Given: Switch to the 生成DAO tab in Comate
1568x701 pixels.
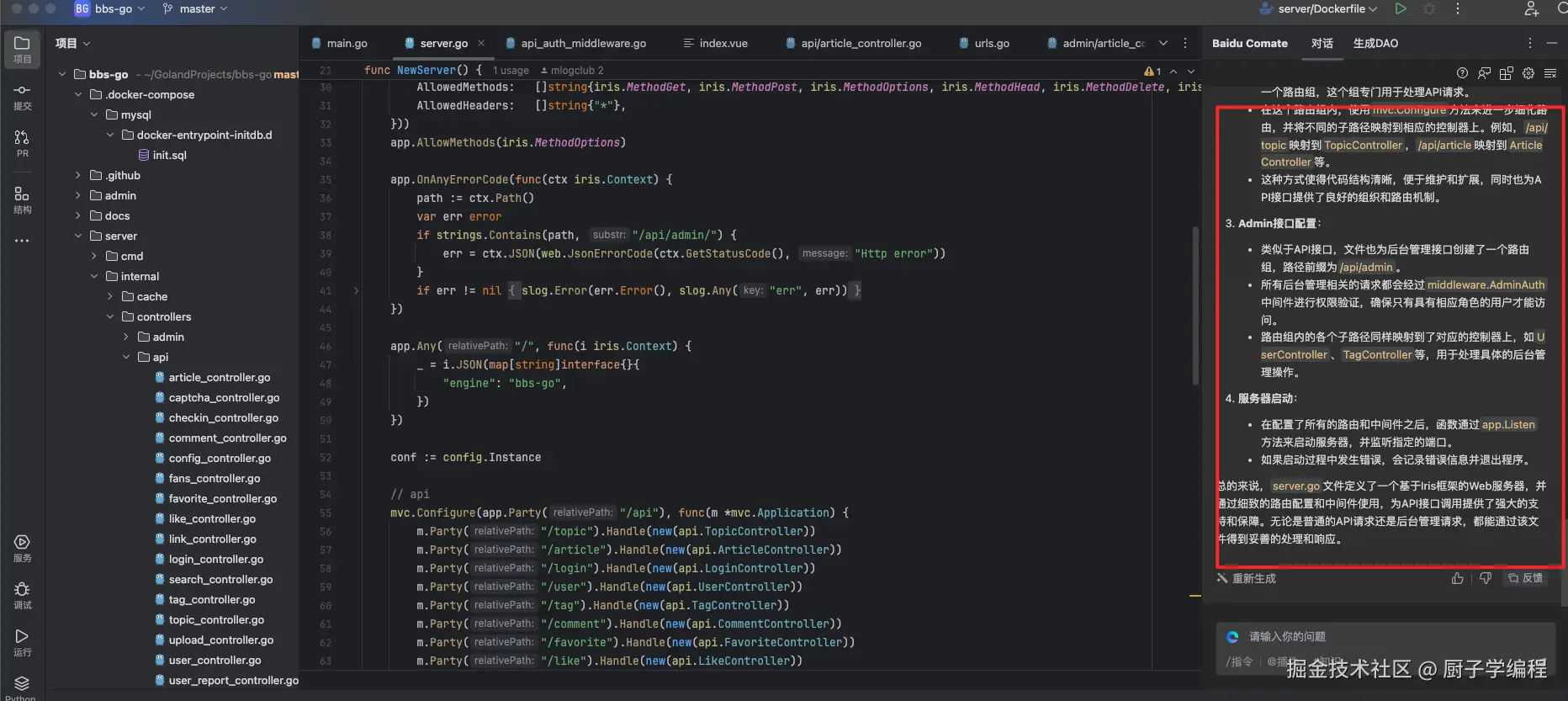Looking at the screenshot, I should (x=1375, y=43).
